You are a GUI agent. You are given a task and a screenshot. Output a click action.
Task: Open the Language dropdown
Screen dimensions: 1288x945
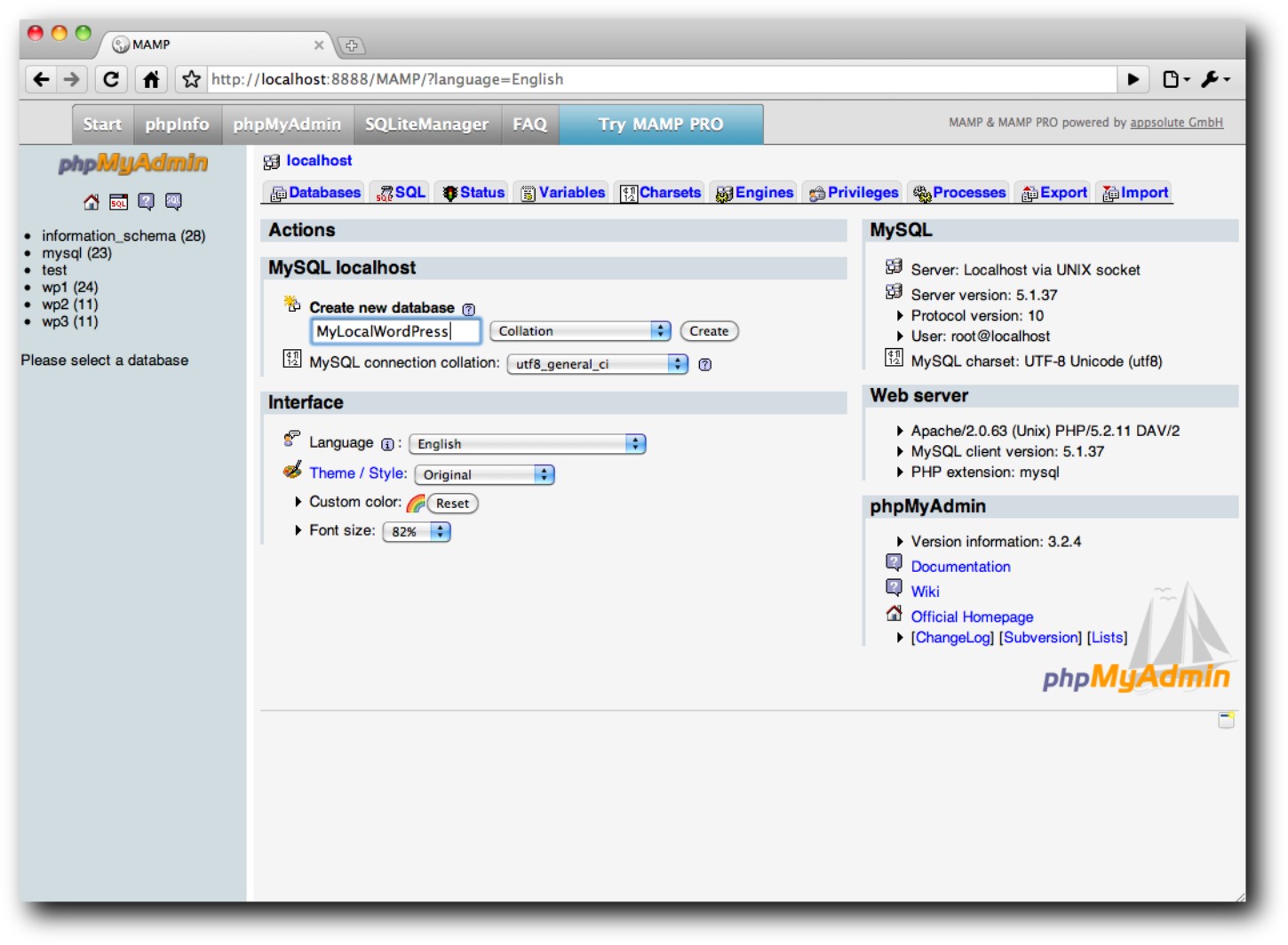tap(527, 444)
